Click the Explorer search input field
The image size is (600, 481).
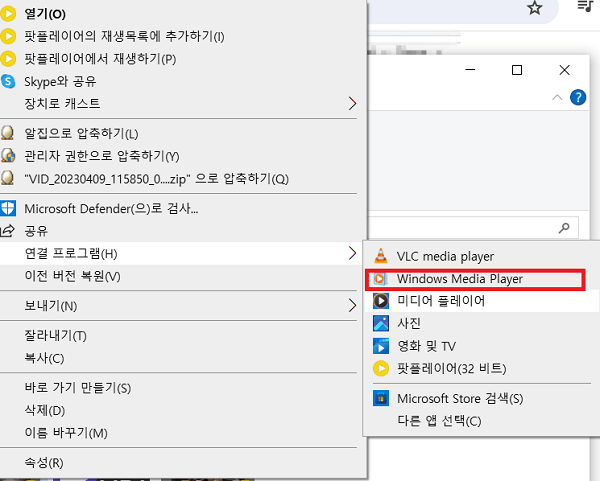(473, 228)
